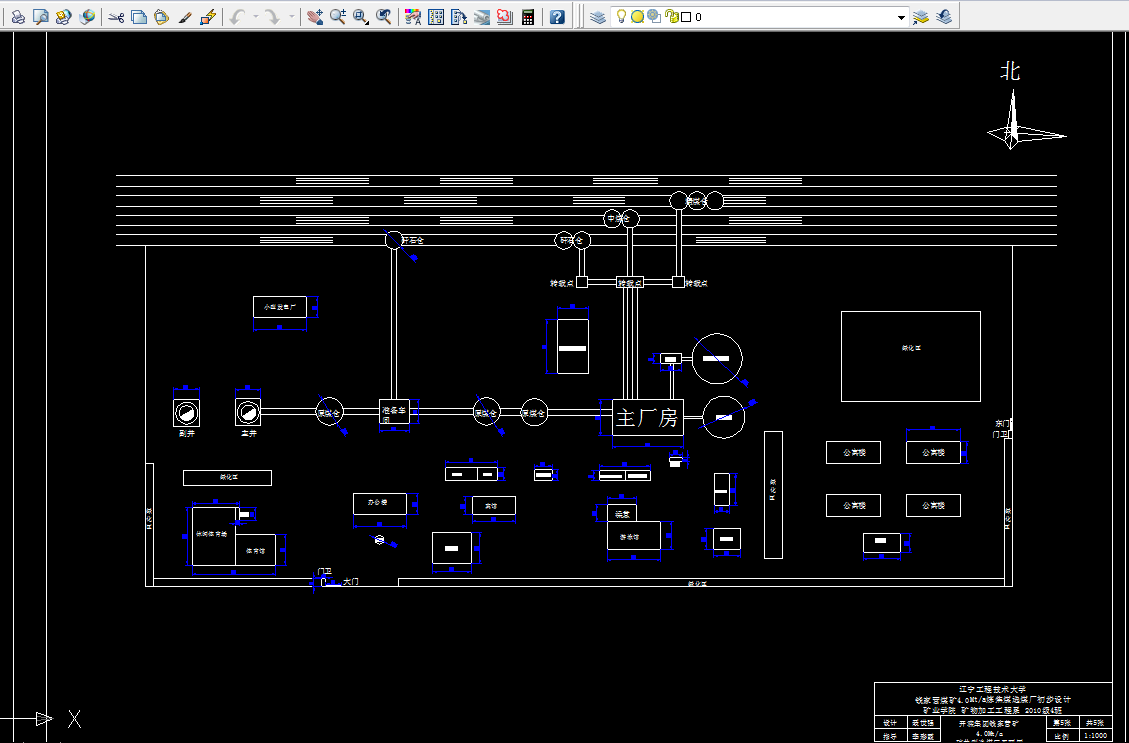Open the QuickCalc calculator

(x=528, y=17)
